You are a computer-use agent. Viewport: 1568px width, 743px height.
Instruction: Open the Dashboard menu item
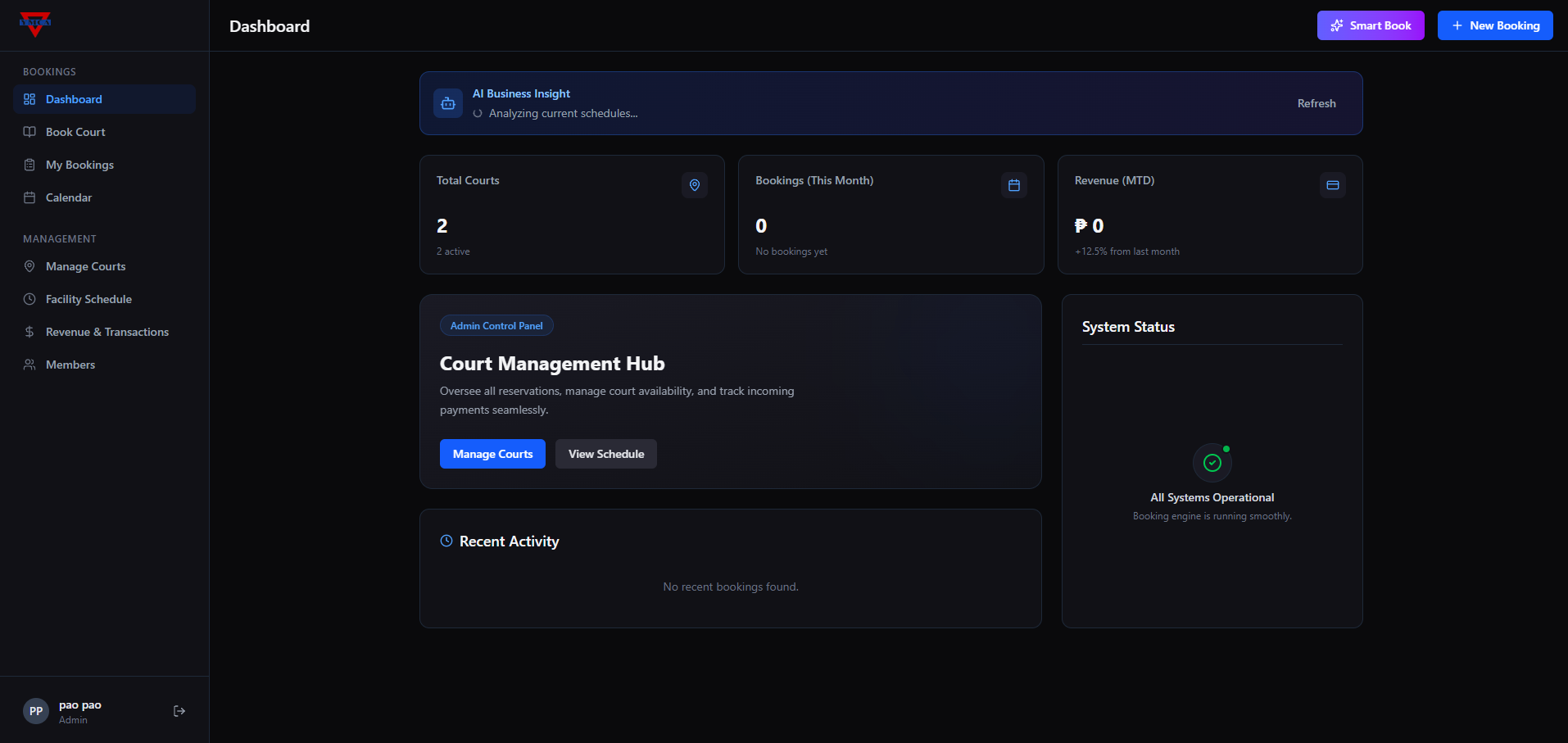104,99
